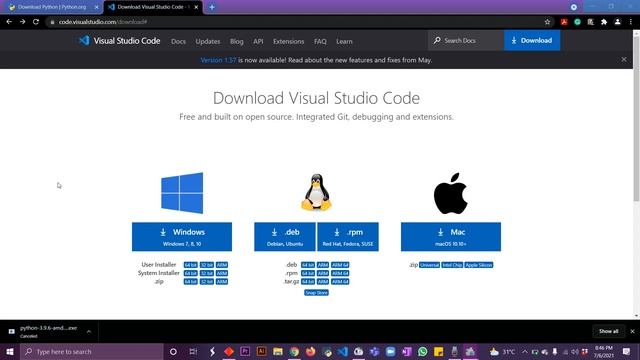Viewport: 640px width, 360px height.
Task: Open the Learn navigation link
Action: pyautogui.click(x=344, y=41)
